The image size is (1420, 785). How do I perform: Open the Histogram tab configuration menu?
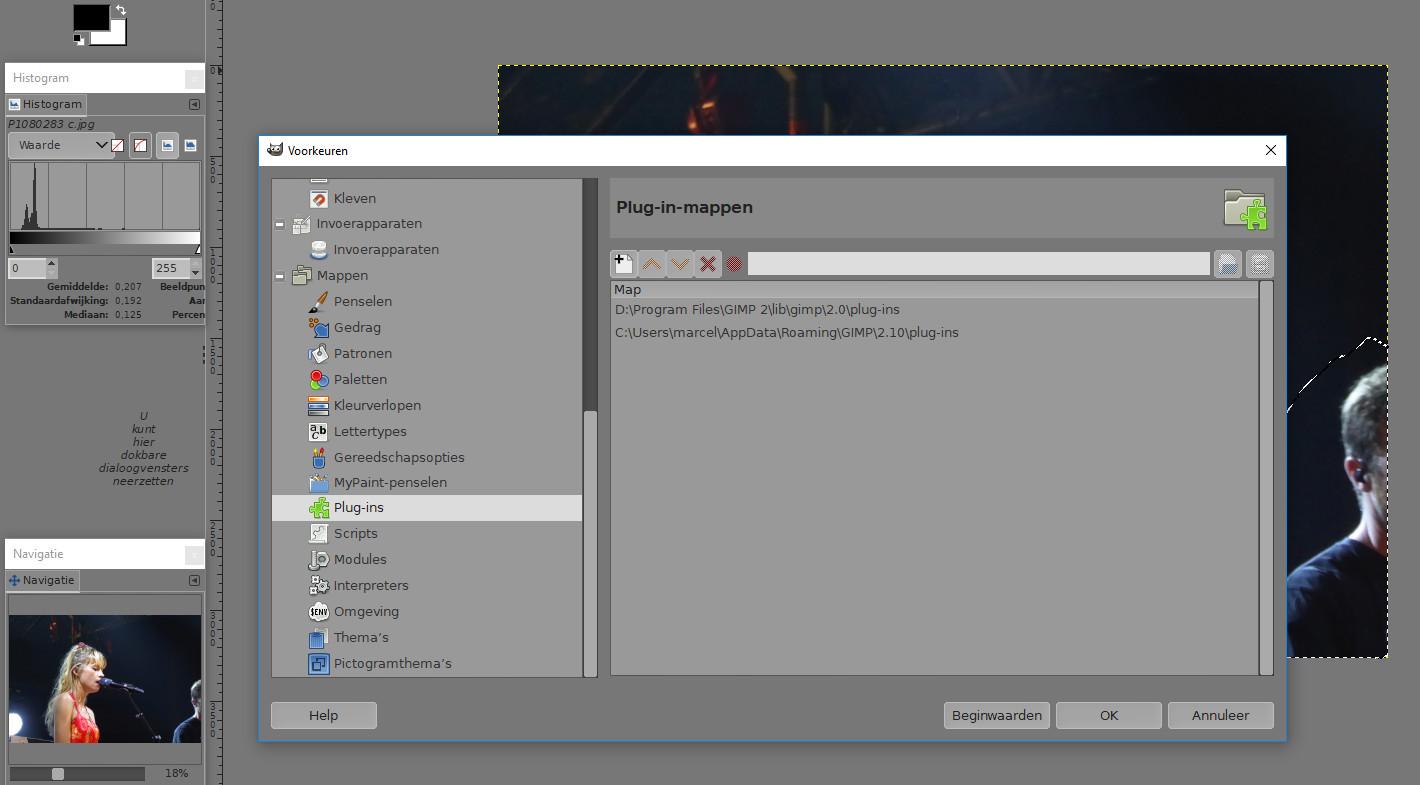[x=194, y=104]
